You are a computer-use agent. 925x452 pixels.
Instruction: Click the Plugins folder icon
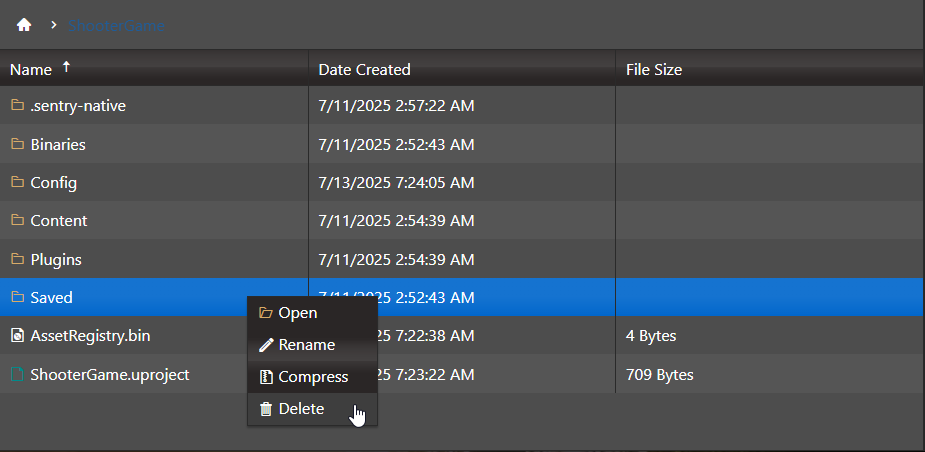tap(18, 259)
